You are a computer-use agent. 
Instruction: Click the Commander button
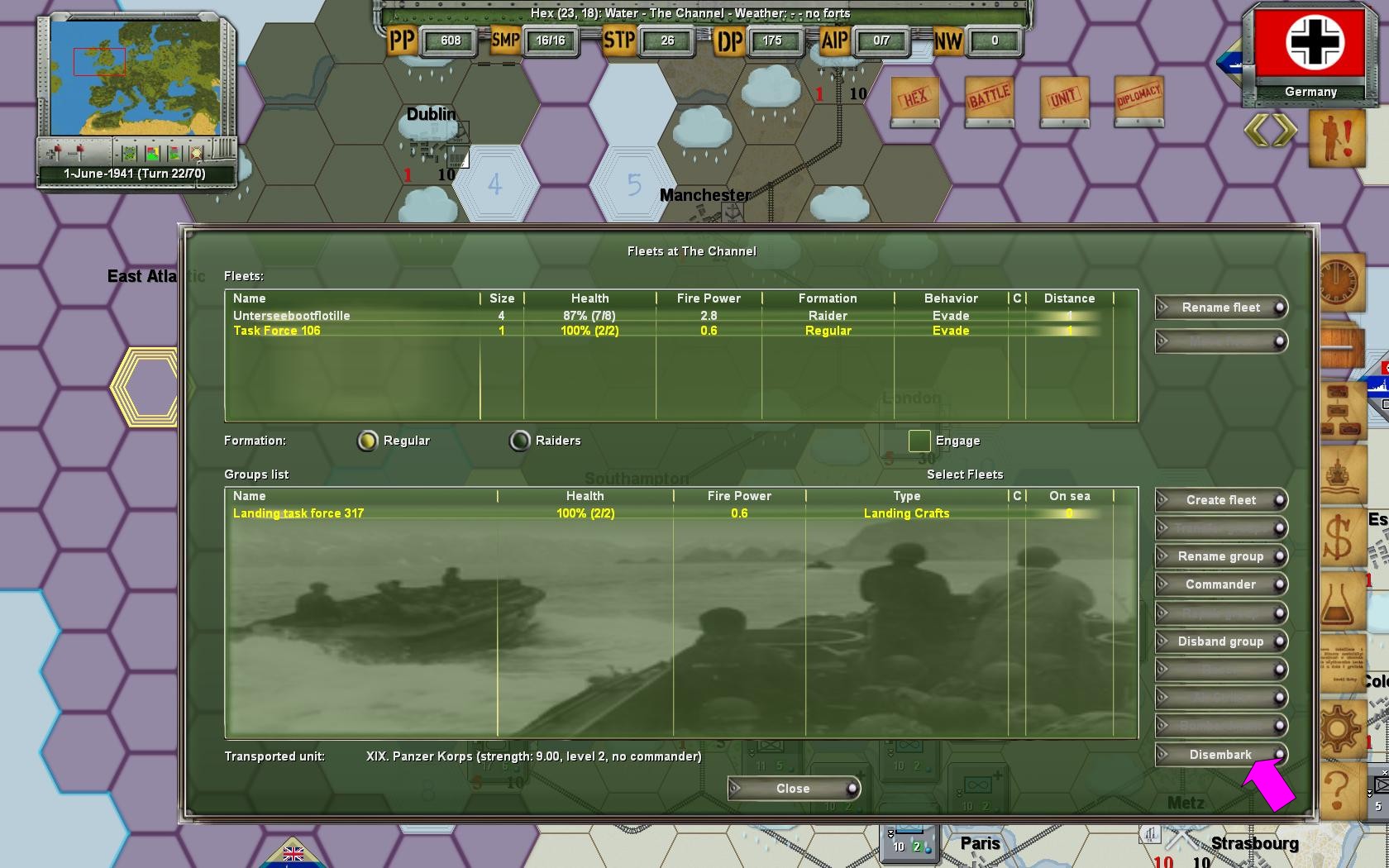1221,584
